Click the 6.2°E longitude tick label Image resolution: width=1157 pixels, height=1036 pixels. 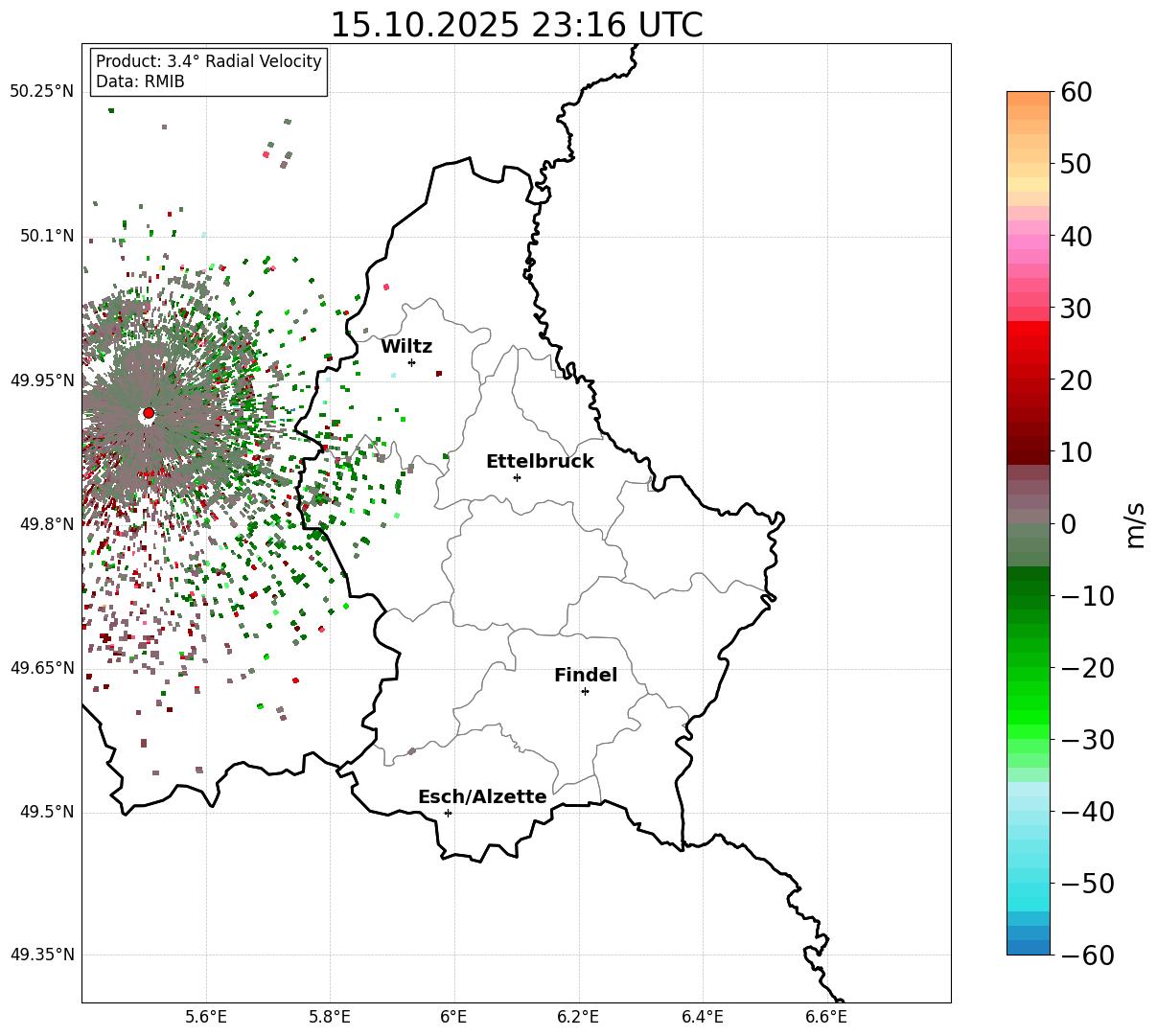[579, 1017]
